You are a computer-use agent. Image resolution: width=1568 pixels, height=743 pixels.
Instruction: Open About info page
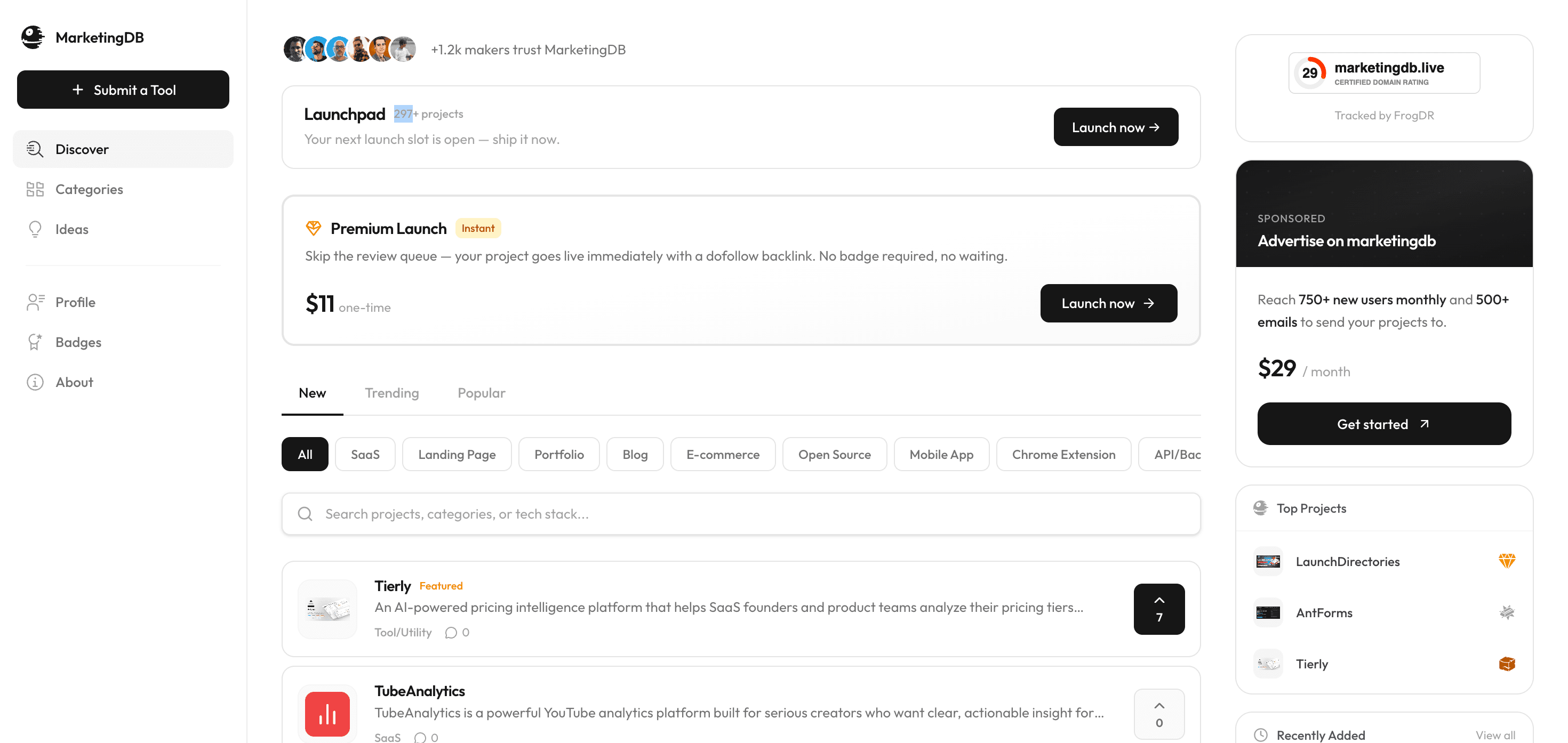pyautogui.click(x=74, y=382)
